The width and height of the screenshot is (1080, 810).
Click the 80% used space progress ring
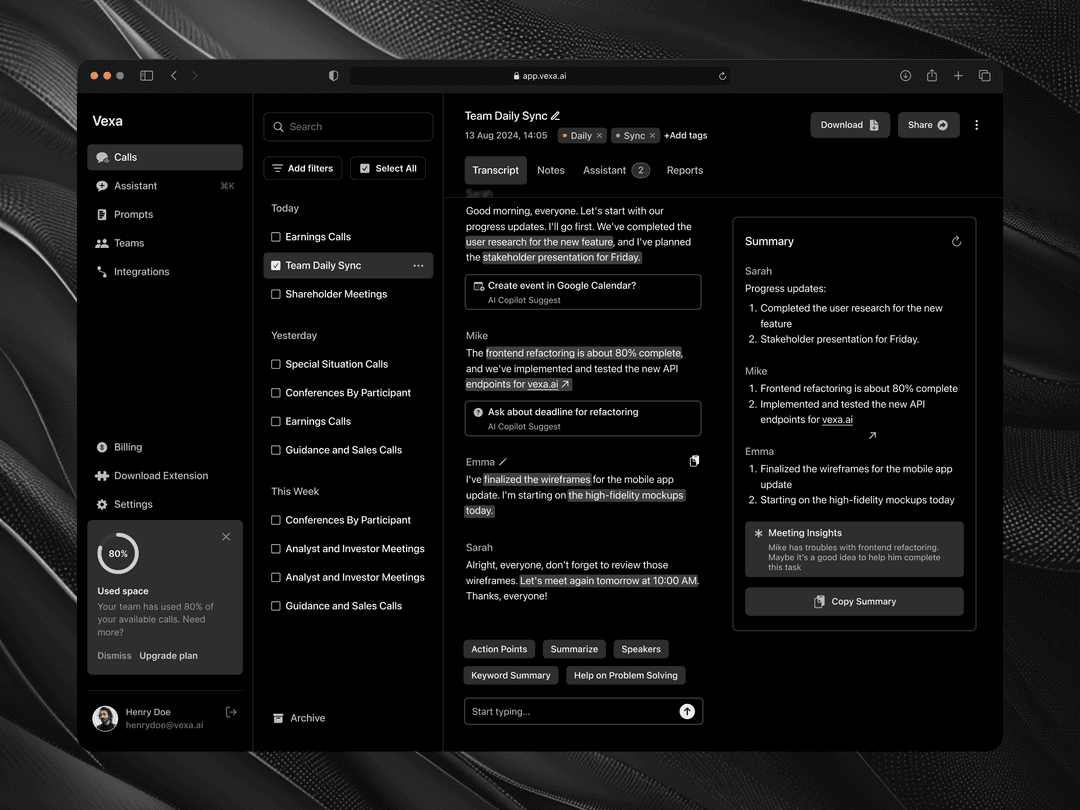(x=118, y=553)
